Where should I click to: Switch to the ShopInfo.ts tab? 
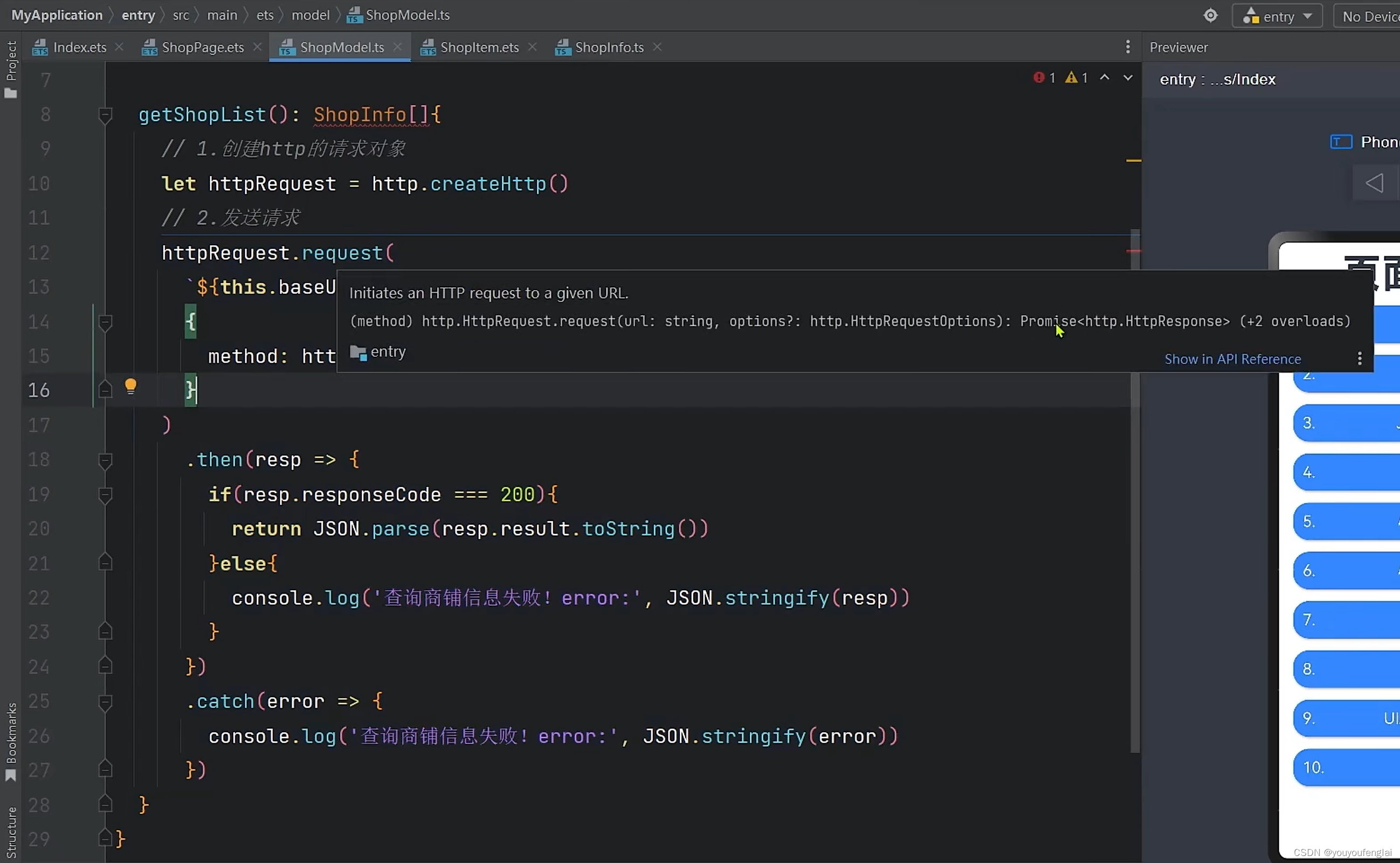pos(599,47)
